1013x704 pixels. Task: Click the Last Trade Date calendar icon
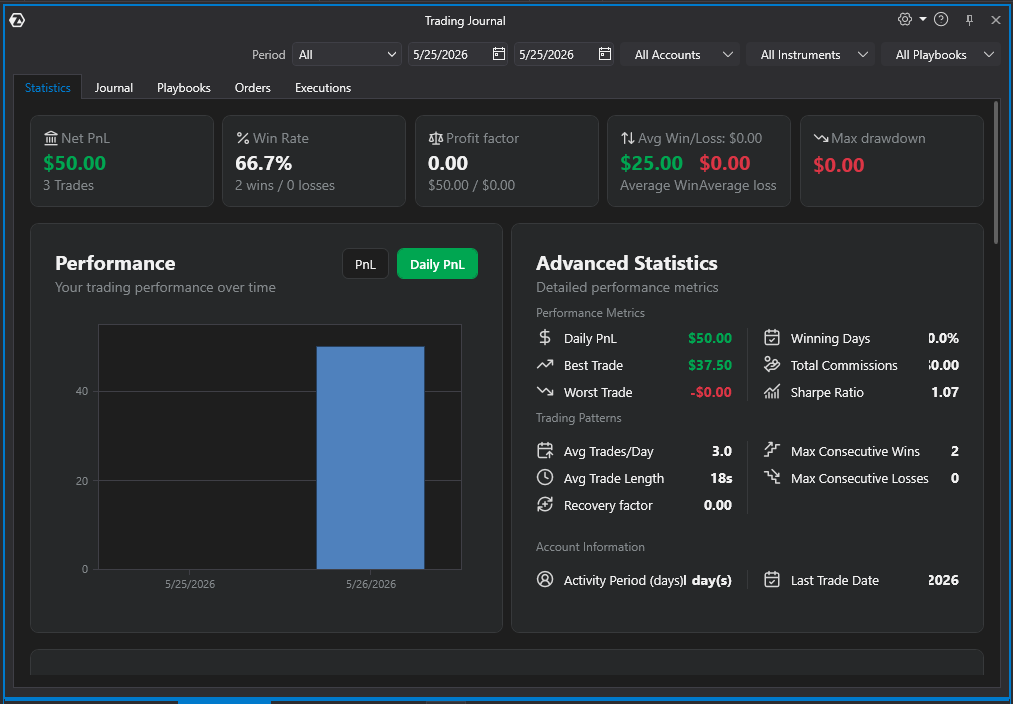771,579
